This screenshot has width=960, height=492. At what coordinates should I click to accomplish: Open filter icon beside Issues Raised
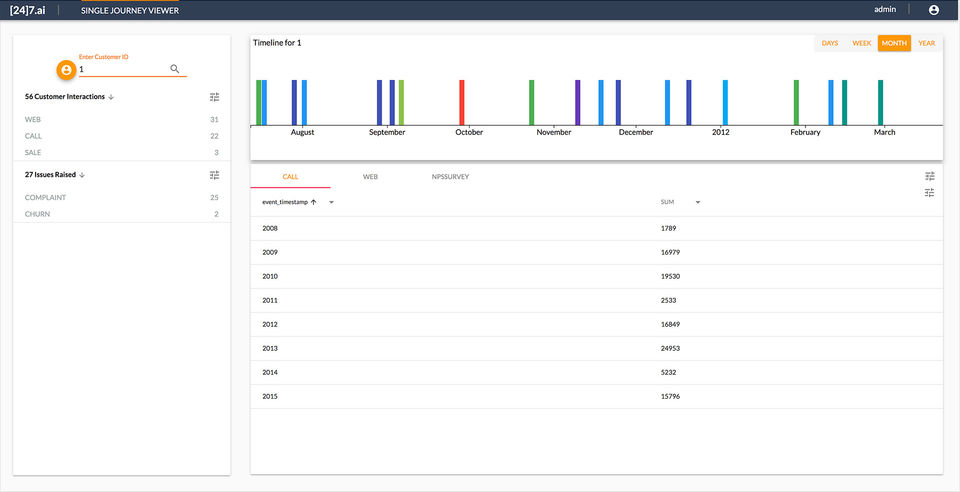coord(214,175)
